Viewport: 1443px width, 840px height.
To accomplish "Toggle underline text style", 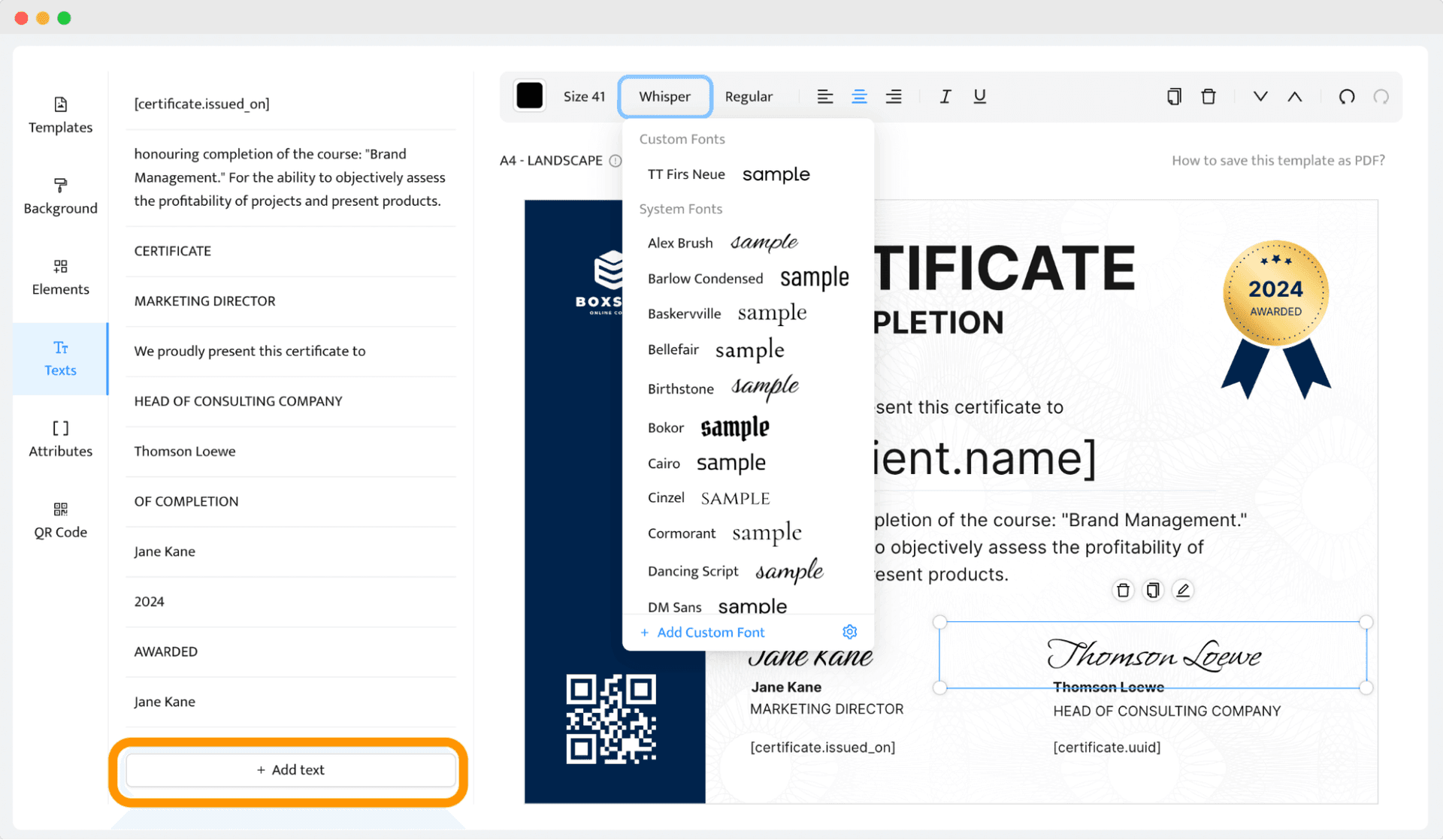I will (979, 96).
